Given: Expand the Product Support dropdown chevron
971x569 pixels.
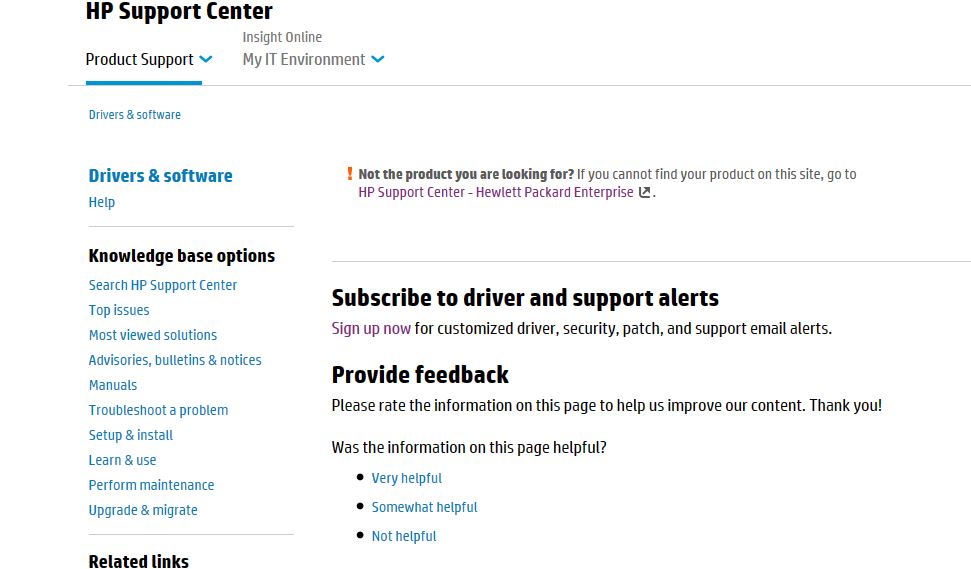Looking at the screenshot, I should (206, 59).
